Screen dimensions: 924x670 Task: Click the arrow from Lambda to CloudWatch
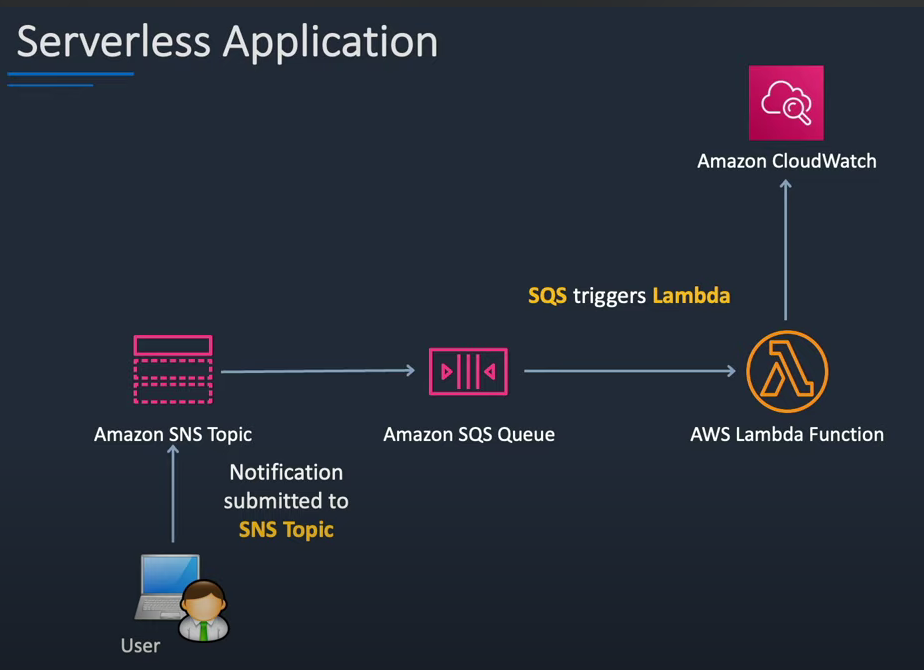point(787,250)
